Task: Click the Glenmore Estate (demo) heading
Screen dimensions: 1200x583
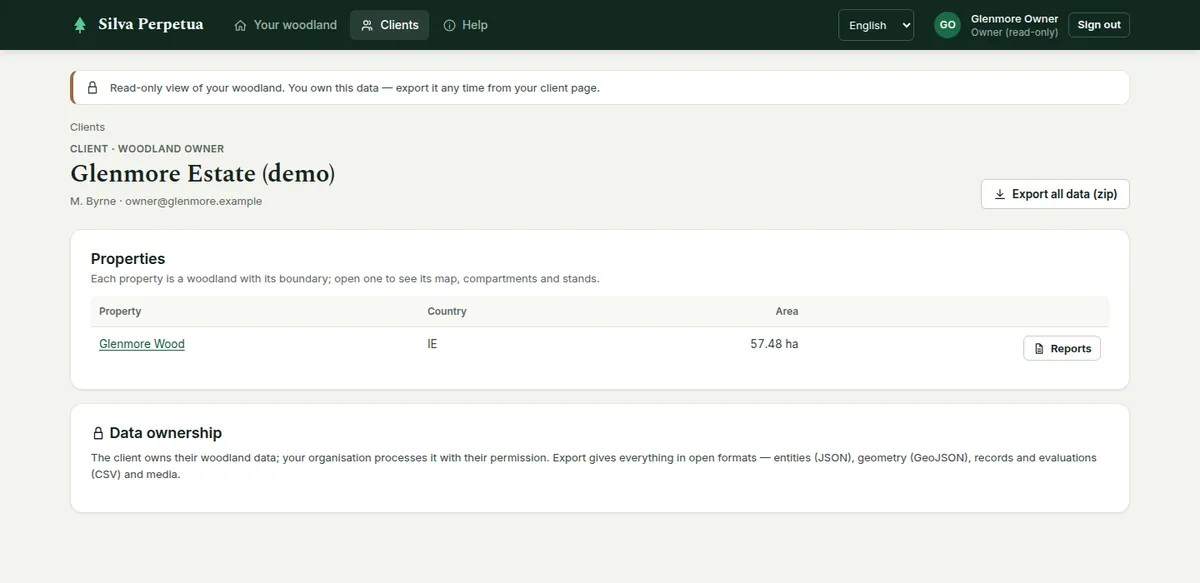Action: pyautogui.click(x=203, y=173)
